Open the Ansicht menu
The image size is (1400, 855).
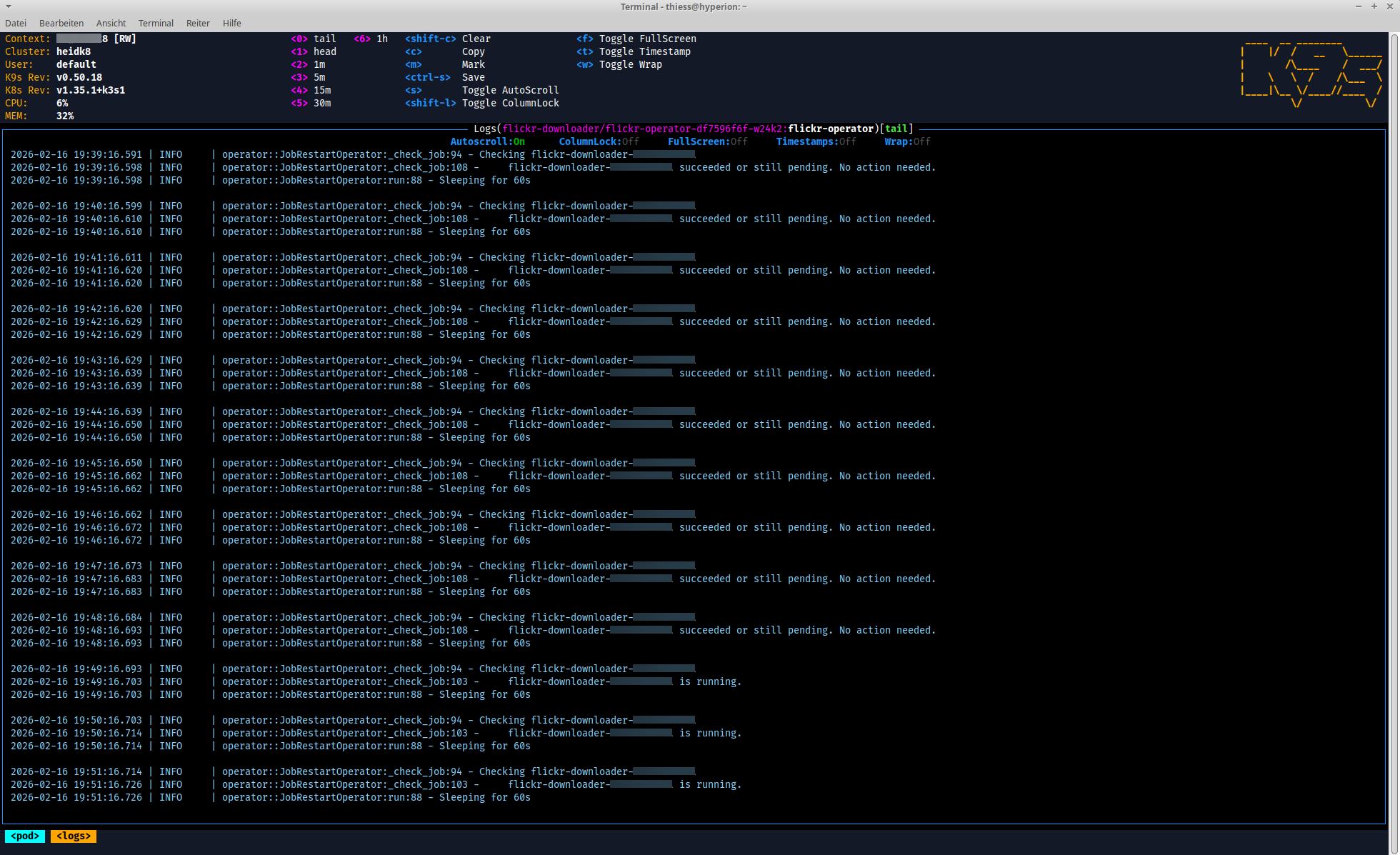pyautogui.click(x=111, y=23)
